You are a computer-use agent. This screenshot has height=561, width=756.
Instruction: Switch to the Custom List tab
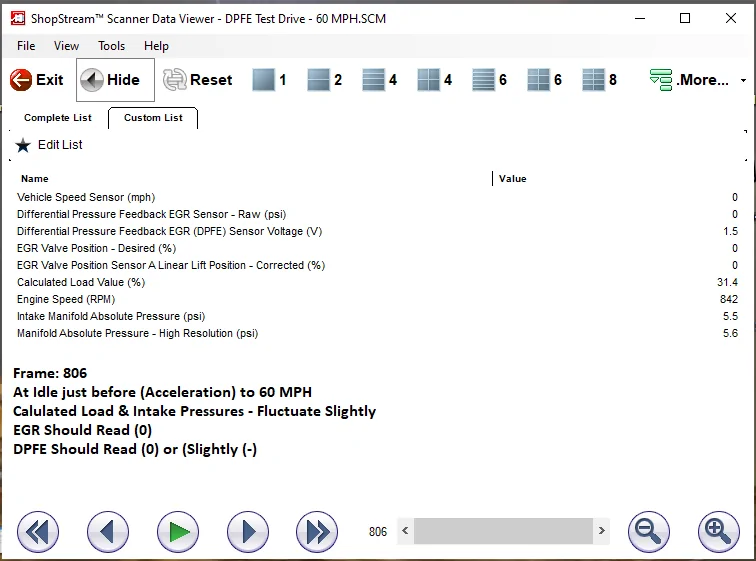[x=153, y=118]
